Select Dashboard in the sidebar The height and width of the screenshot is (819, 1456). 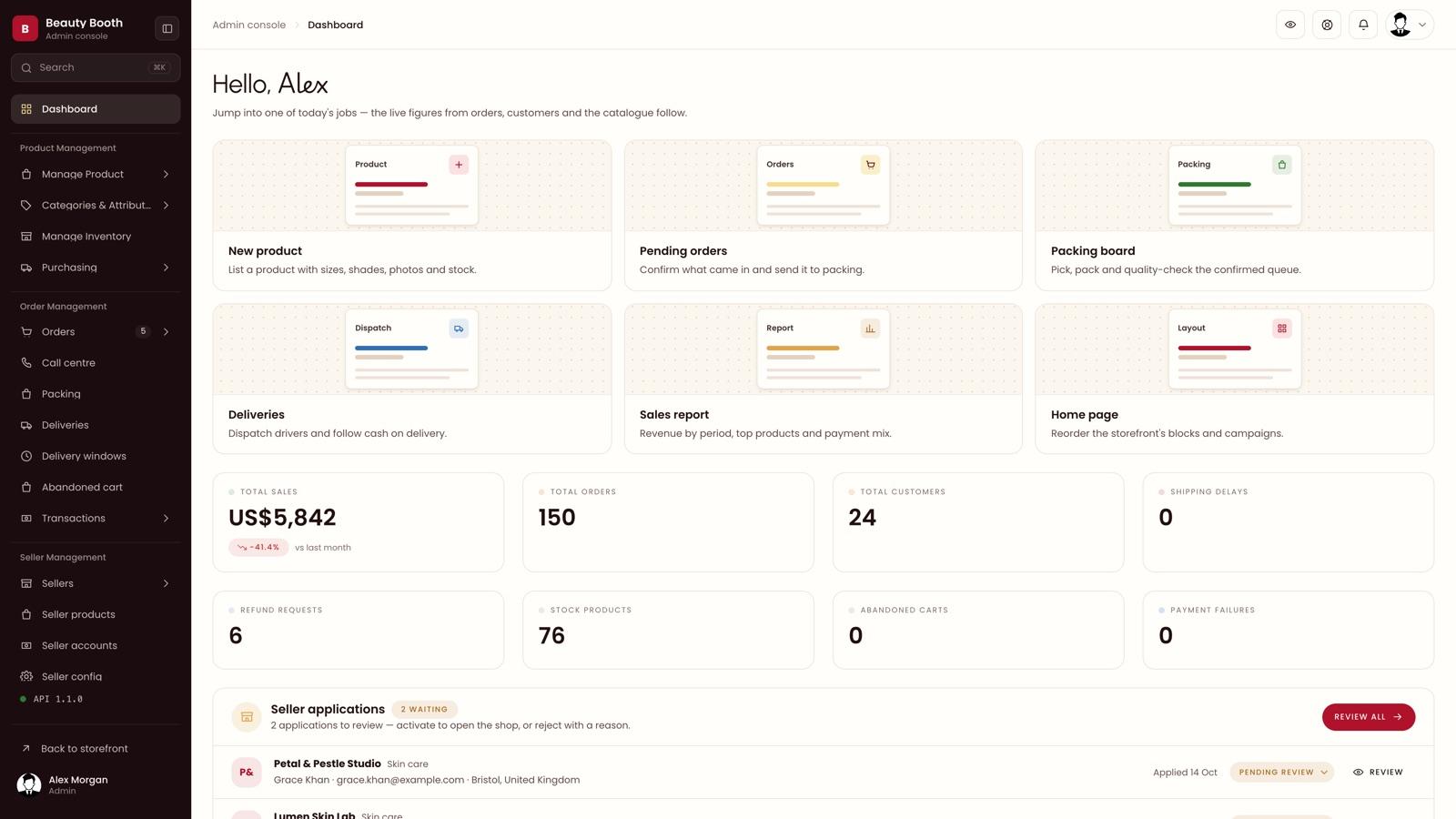pyautogui.click(x=96, y=109)
